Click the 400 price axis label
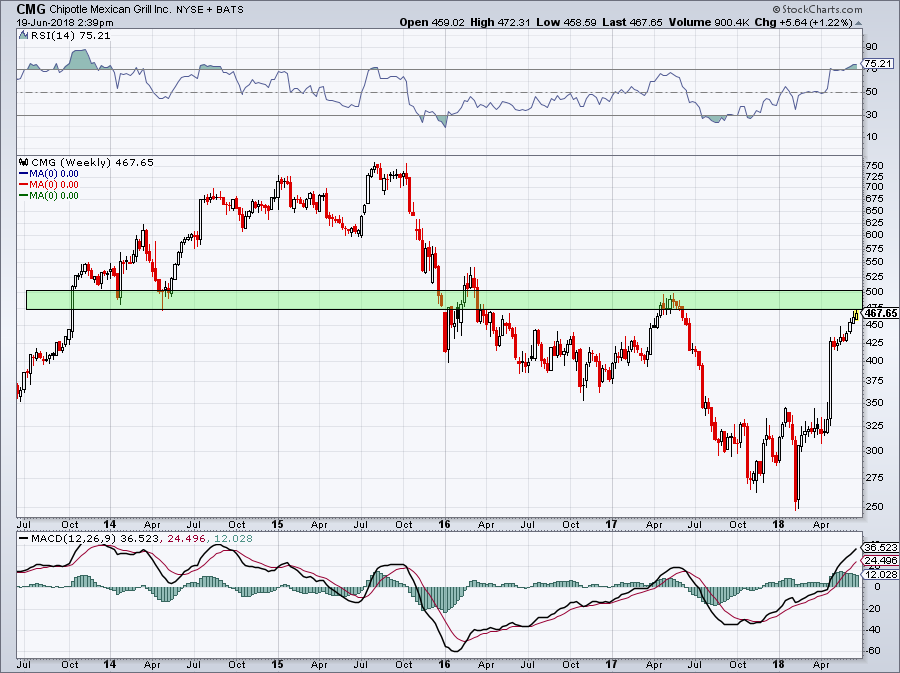This screenshot has width=900, height=673. (x=874, y=361)
